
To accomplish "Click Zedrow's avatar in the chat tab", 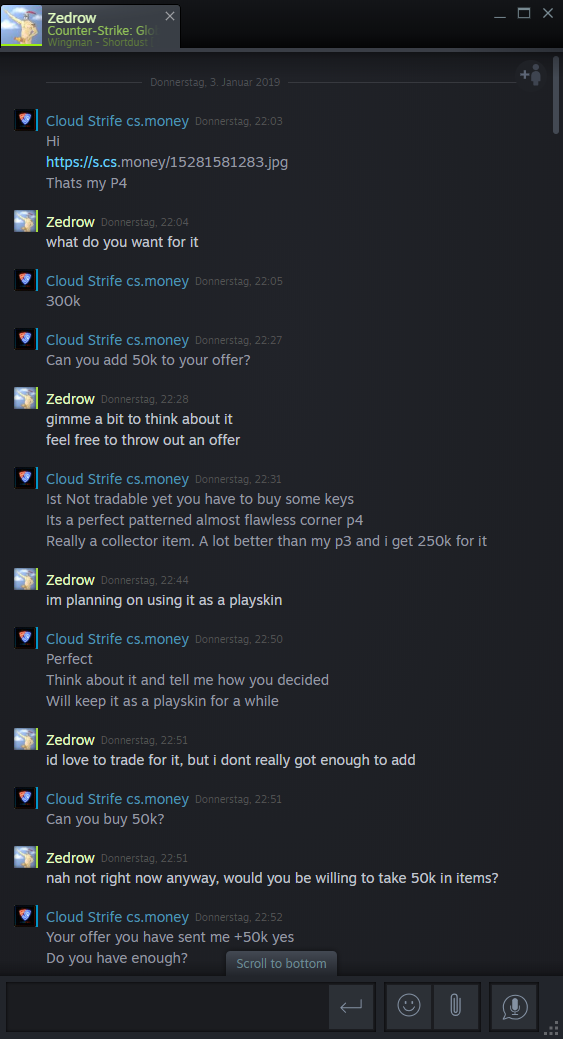I will point(22,26).
